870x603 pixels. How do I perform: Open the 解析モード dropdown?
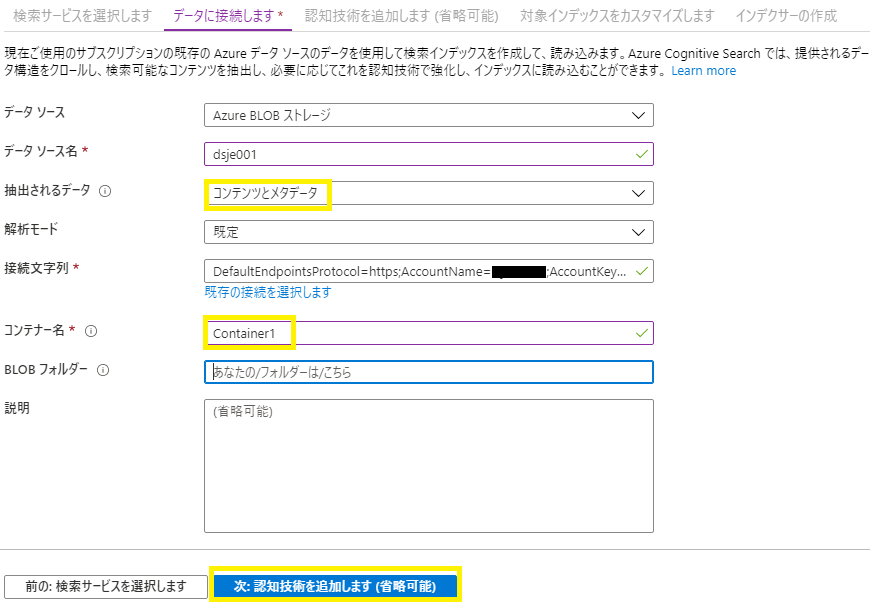click(x=428, y=232)
